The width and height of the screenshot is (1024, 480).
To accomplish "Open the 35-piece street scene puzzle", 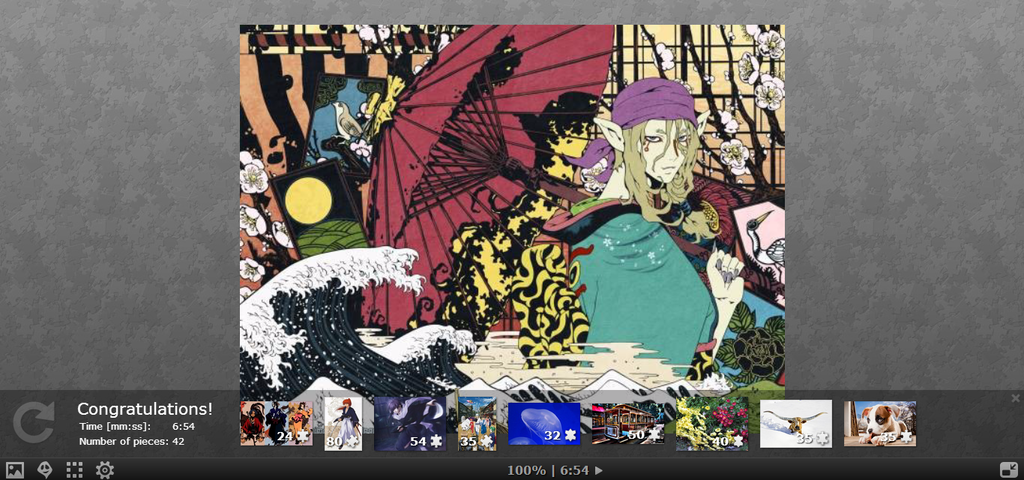I will pos(477,423).
